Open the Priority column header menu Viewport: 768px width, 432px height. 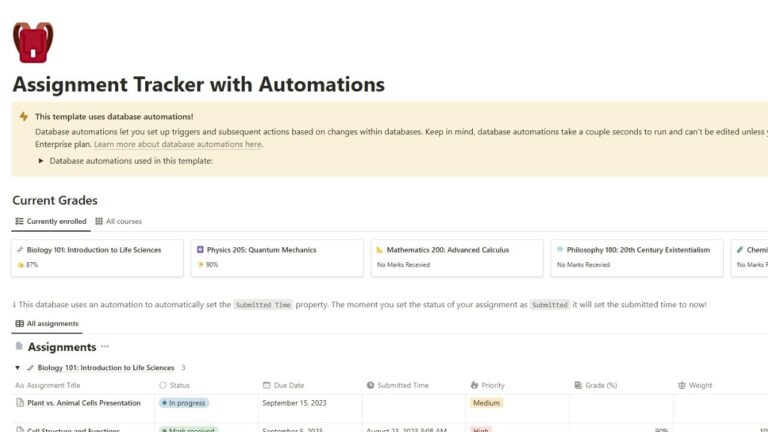pos(491,385)
